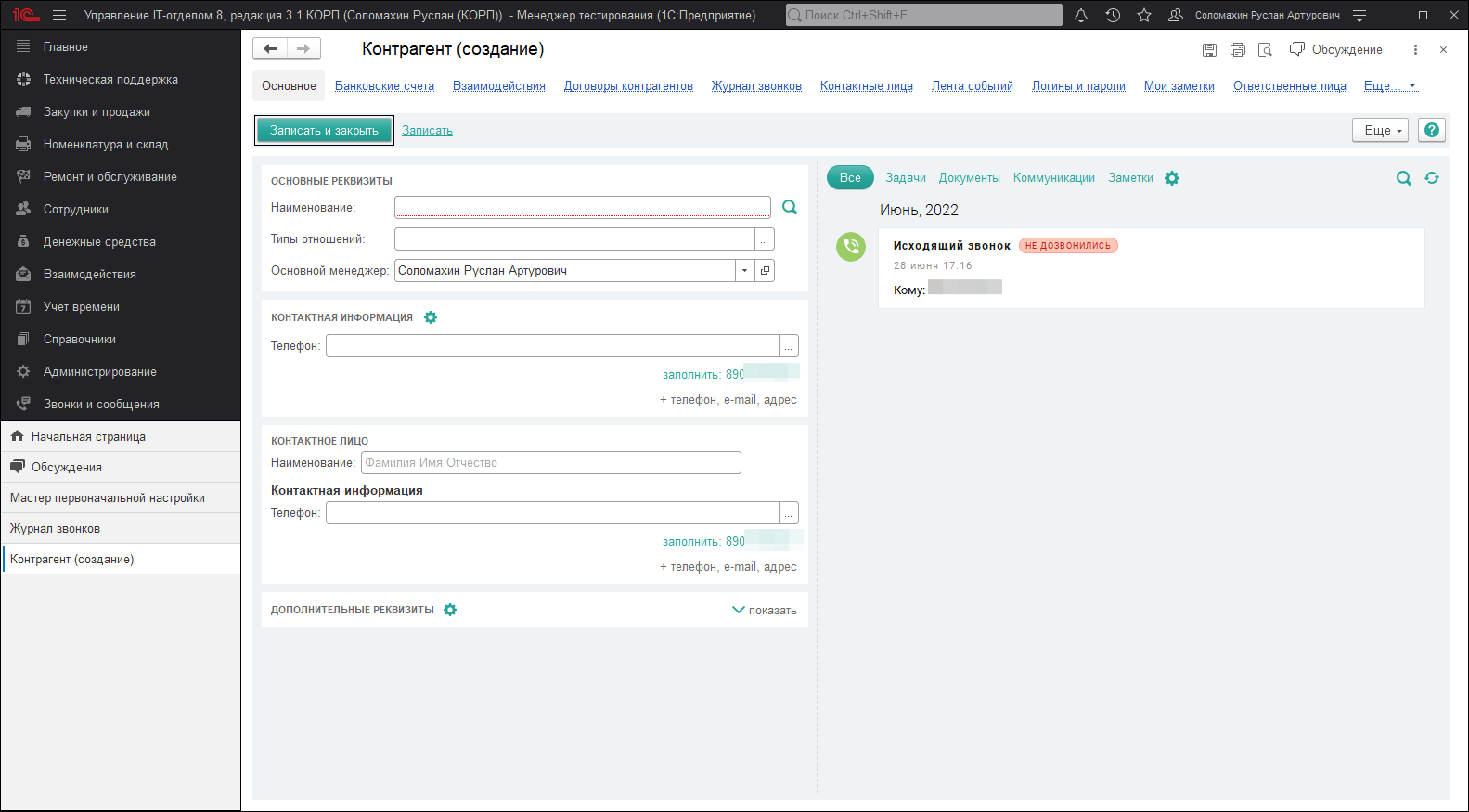Viewport: 1469px width, 812px height.
Task: Select the 'Все' filter toggle
Action: click(850, 178)
